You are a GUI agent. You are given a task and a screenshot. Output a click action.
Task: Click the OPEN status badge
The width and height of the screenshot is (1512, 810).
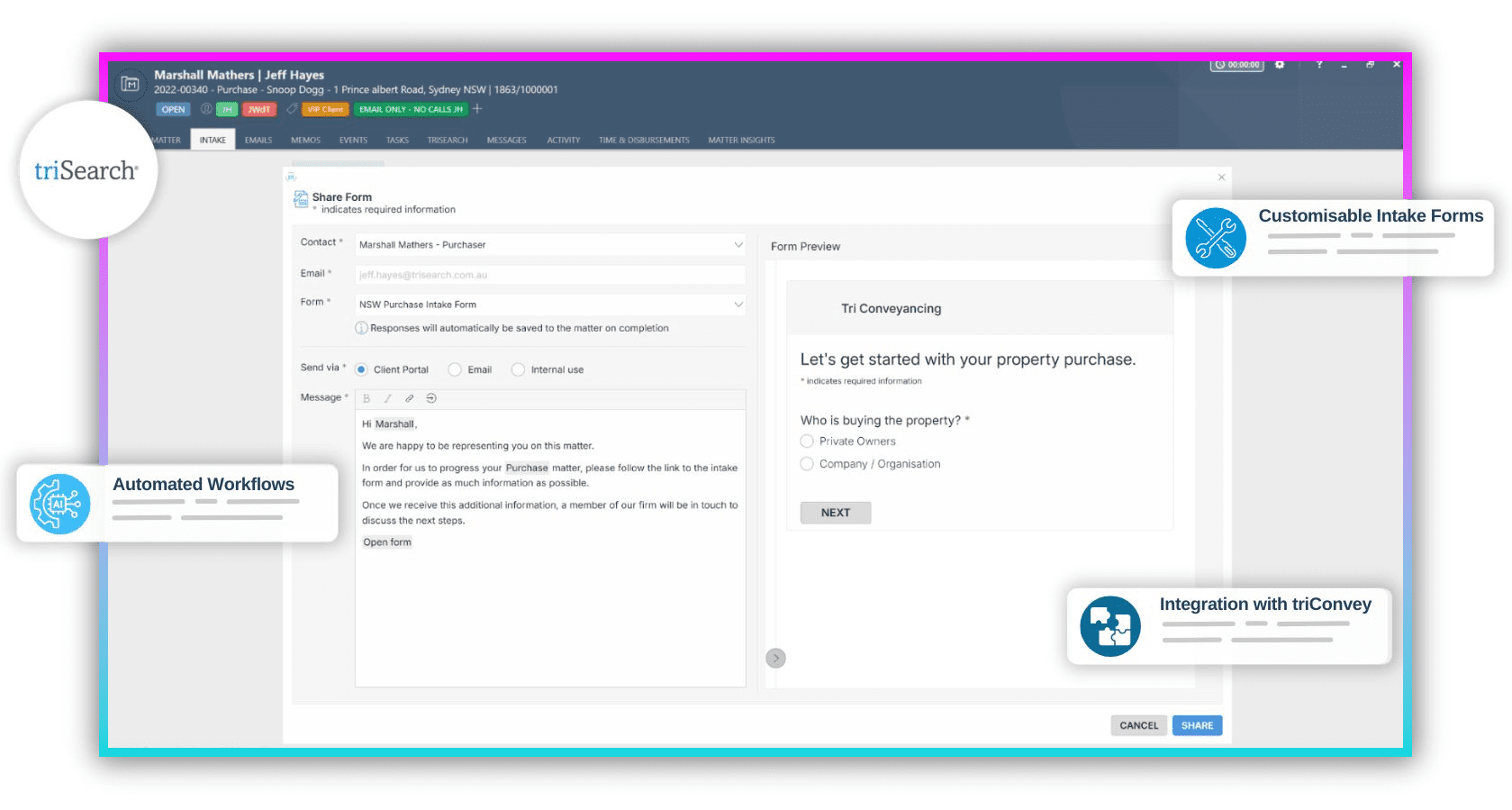[x=173, y=109]
